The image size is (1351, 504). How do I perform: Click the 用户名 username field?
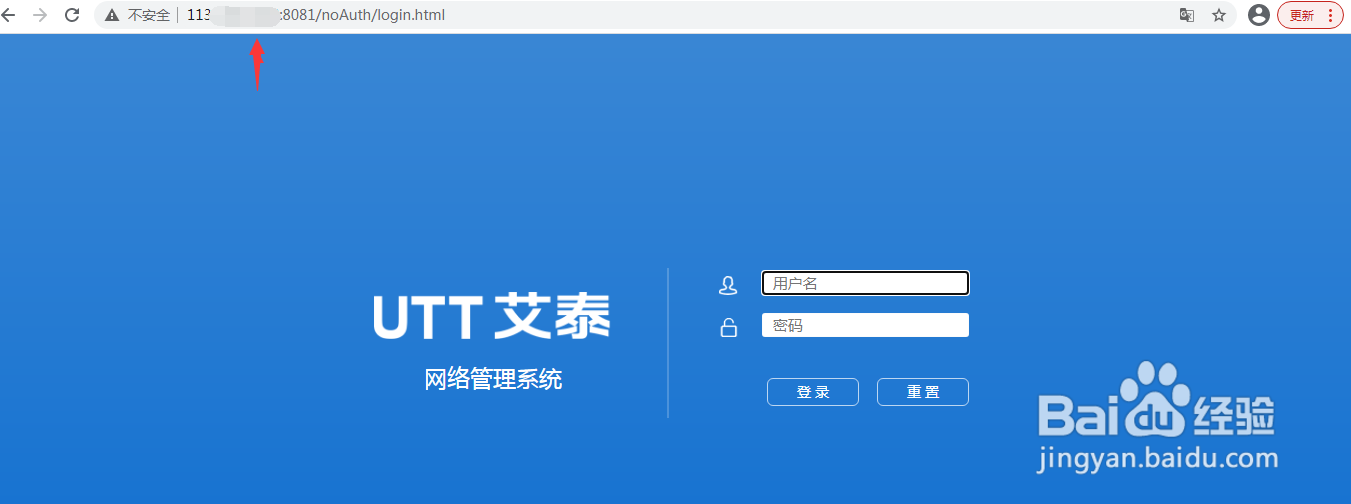click(865, 283)
